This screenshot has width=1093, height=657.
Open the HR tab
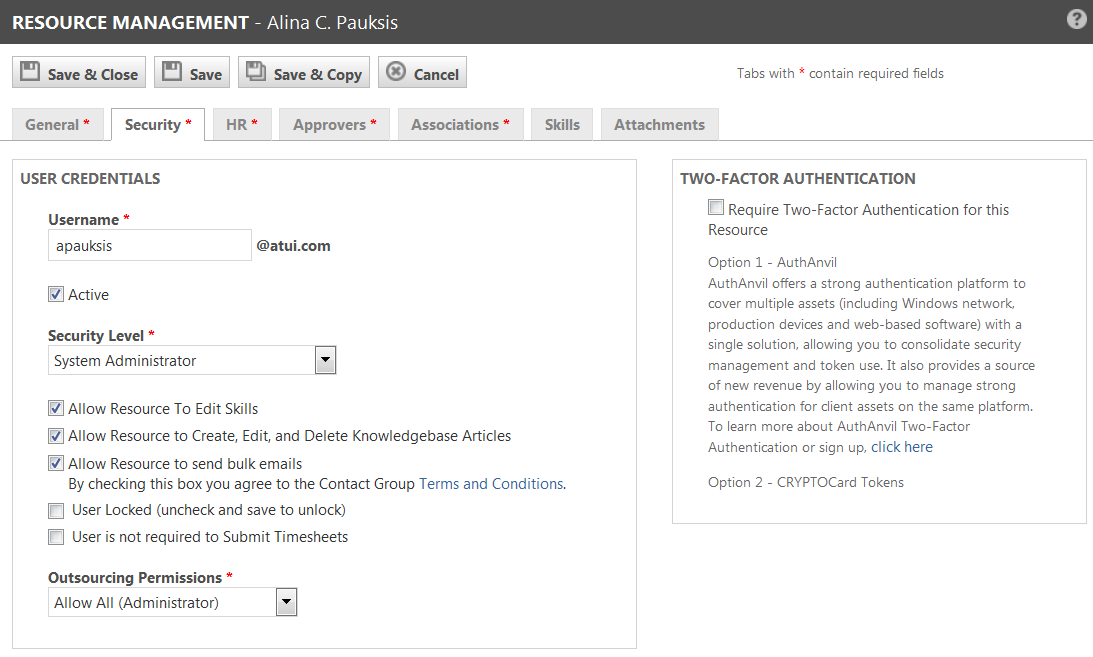pos(241,125)
